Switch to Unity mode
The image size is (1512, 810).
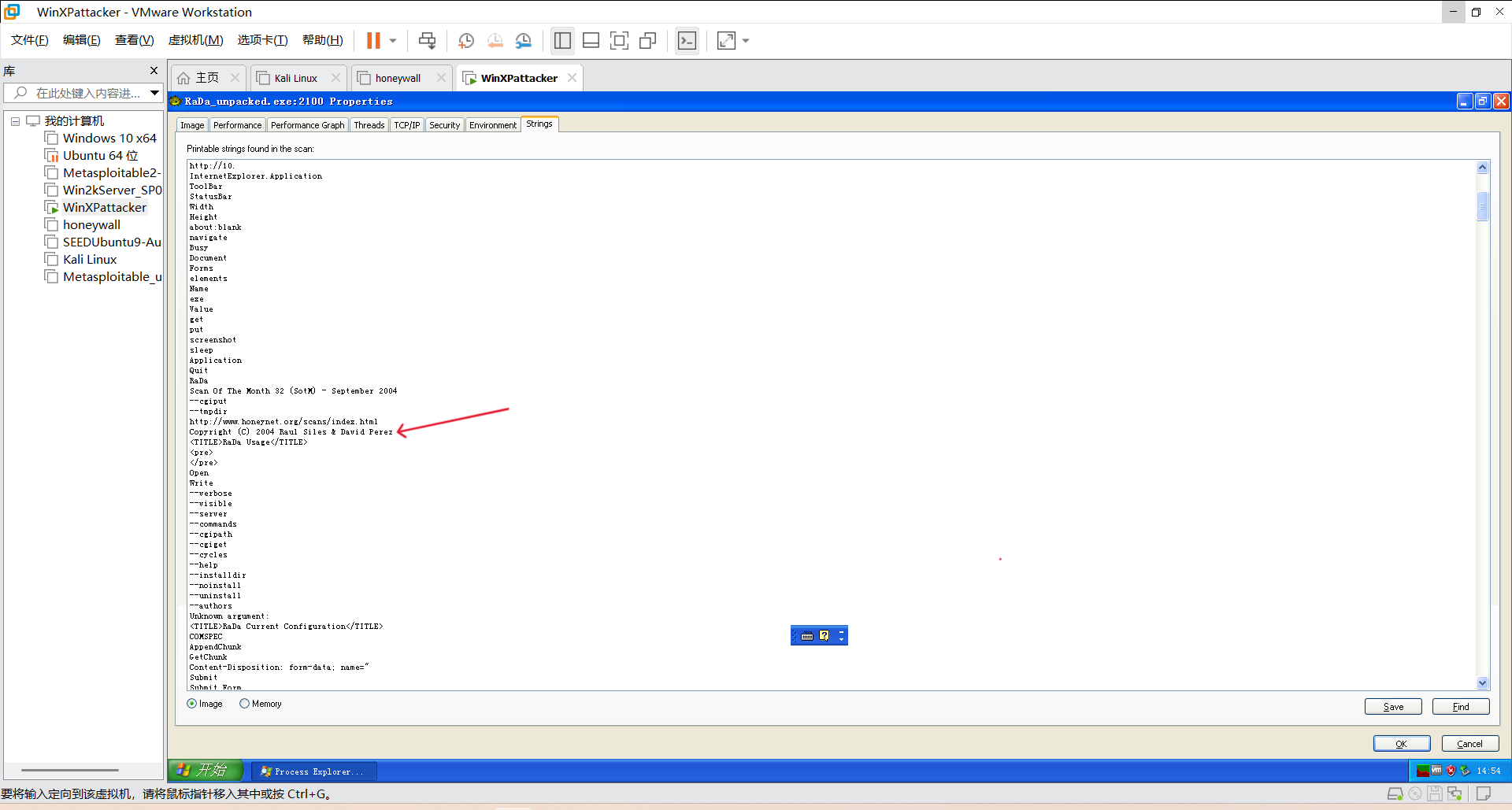[x=648, y=40]
